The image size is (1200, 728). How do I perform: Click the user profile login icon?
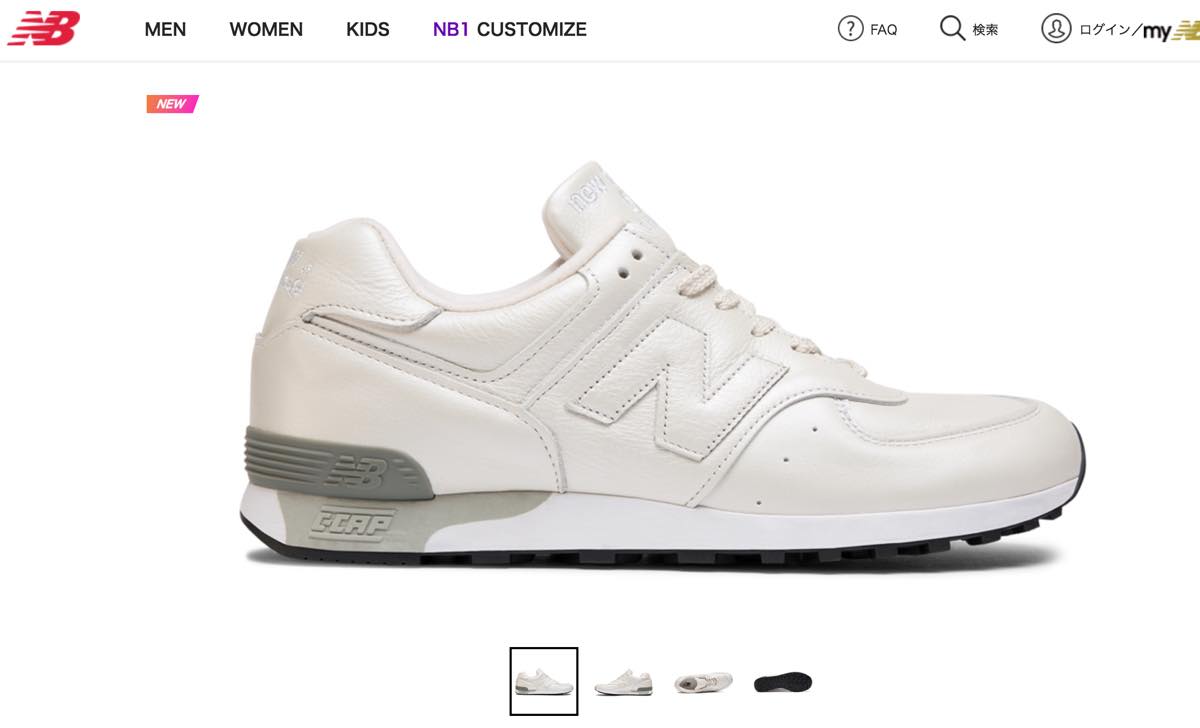[x=1056, y=29]
